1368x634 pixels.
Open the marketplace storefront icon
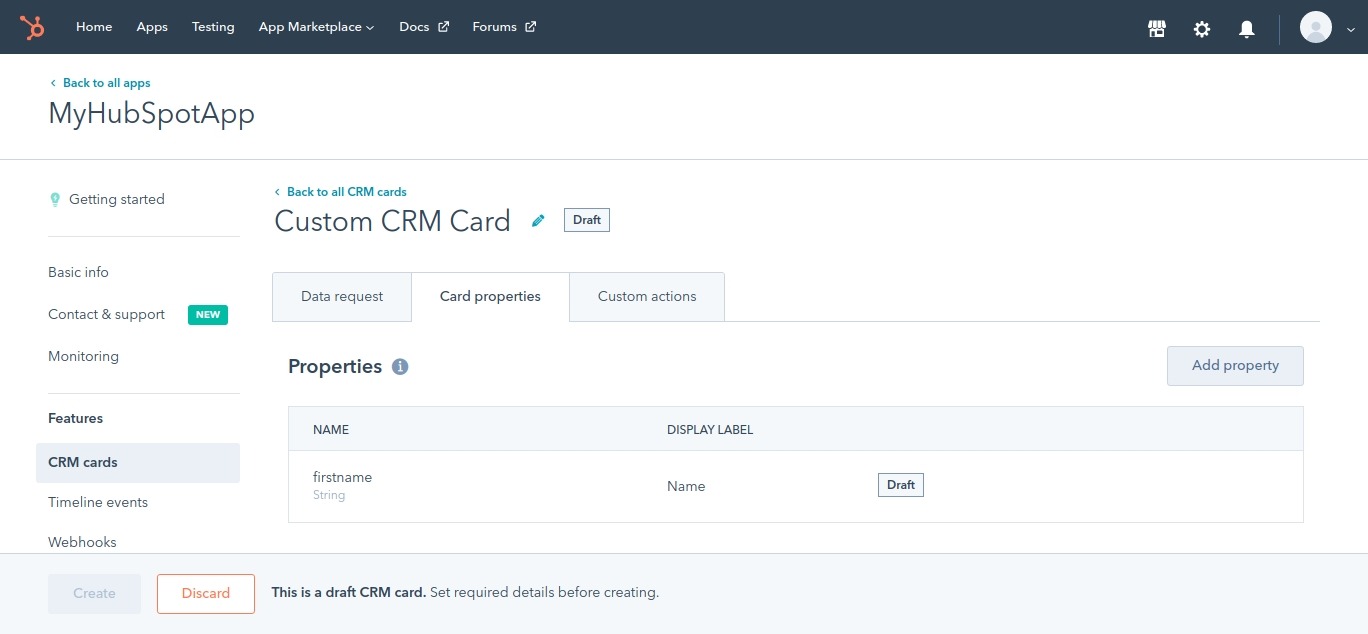point(1157,29)
